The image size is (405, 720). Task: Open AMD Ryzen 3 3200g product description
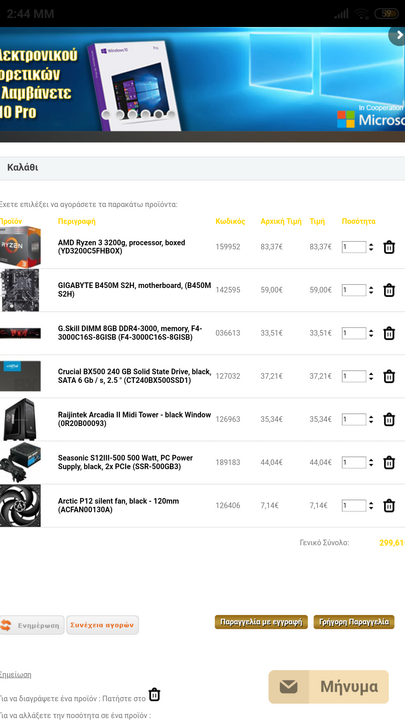[121, 247]
